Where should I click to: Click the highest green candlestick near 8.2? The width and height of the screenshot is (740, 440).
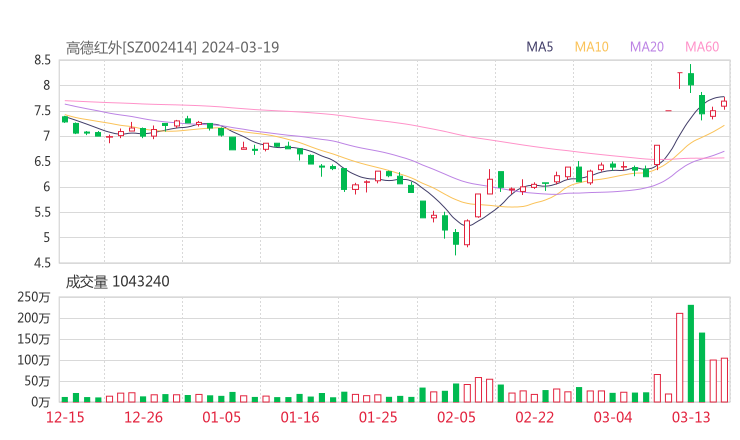point(691,79)
